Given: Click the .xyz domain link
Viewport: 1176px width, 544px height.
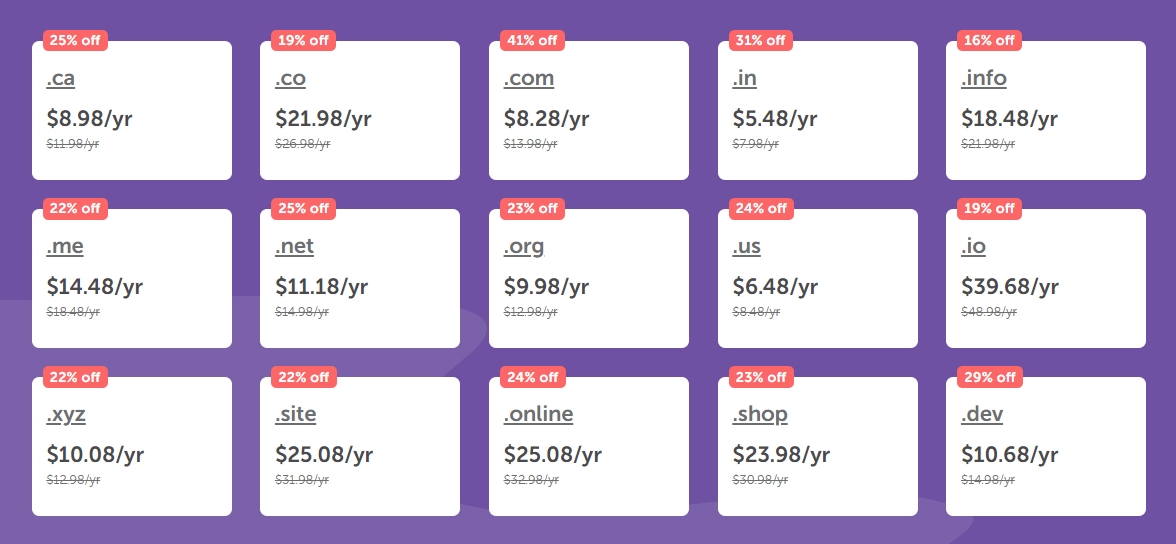Looking at the screenshot, I should click(x=66, y=414).
